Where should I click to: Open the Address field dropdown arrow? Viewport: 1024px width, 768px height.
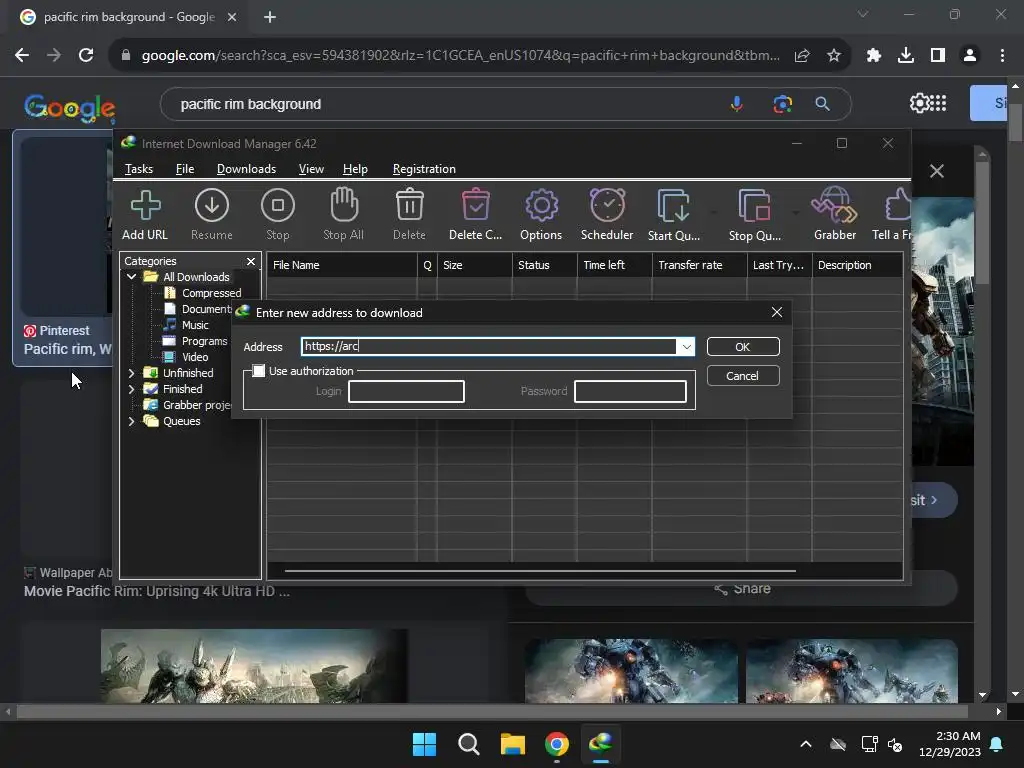(686, 347)
